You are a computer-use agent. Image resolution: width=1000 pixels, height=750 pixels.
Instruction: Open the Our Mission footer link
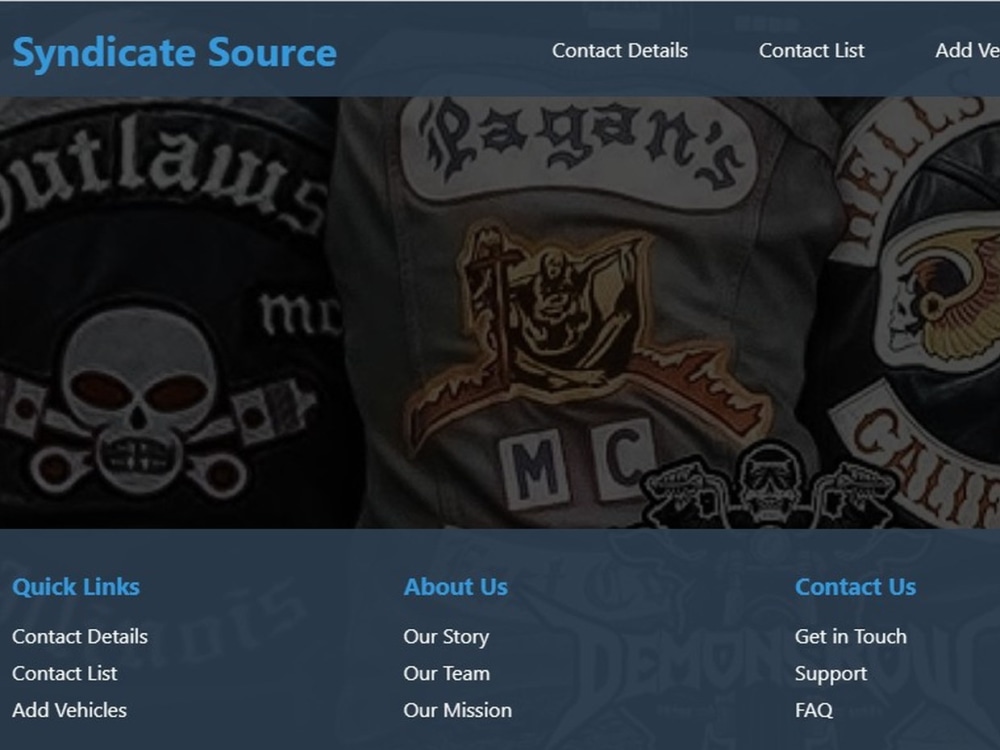point(457,710)
